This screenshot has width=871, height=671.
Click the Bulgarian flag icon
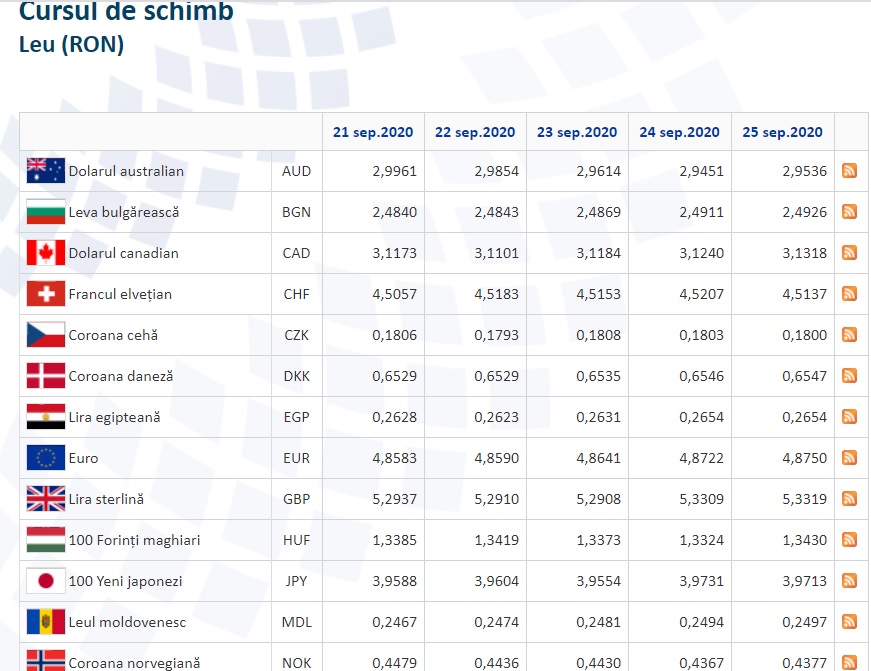46,212
